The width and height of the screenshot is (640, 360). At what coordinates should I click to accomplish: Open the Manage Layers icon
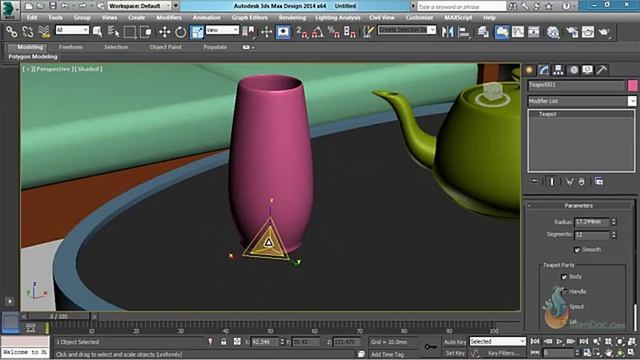[483, 32]
